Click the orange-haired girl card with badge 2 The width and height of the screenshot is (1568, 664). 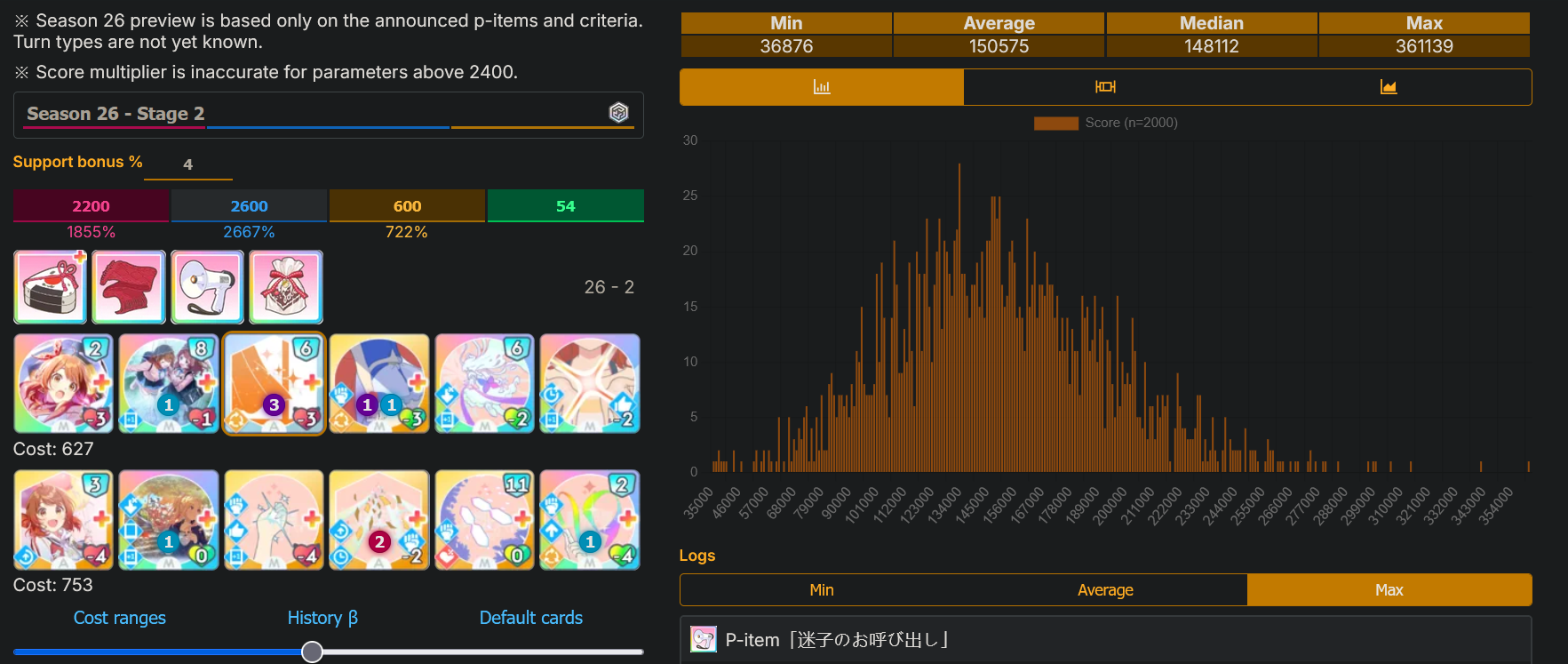(x=63, y=384)
